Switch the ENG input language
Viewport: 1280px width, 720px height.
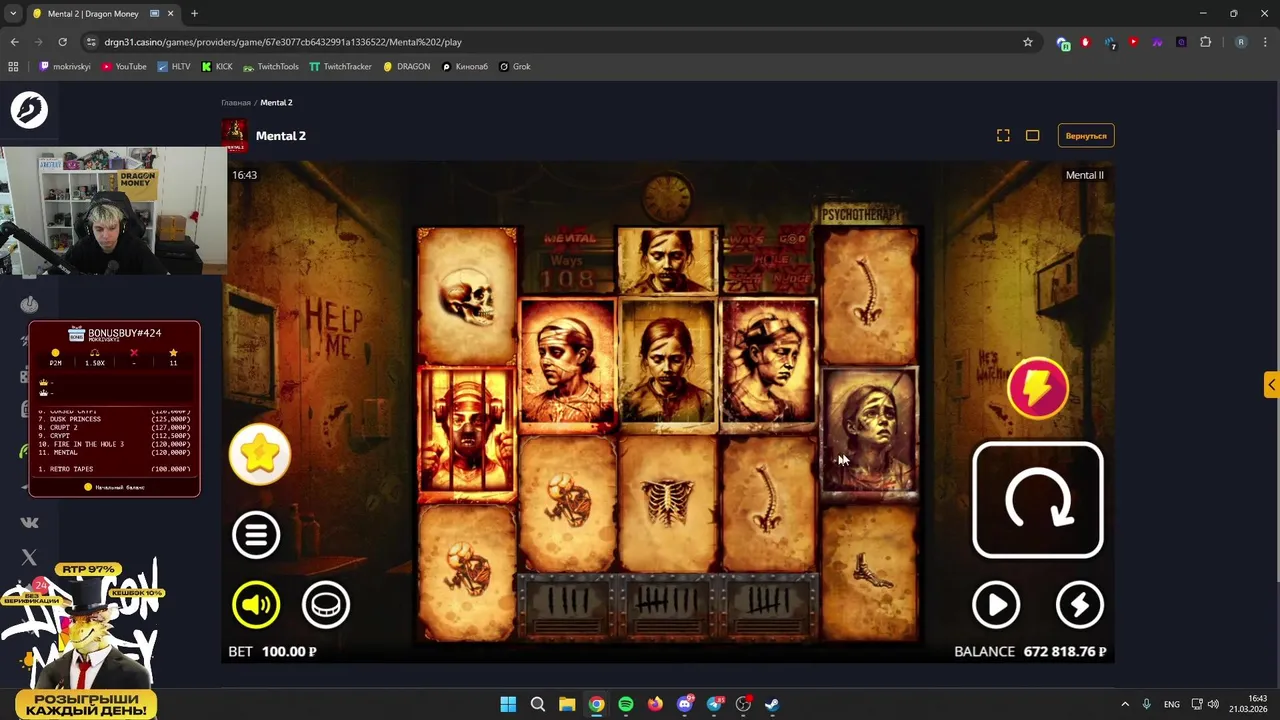pyautogui.click(x=1171, y=704)
